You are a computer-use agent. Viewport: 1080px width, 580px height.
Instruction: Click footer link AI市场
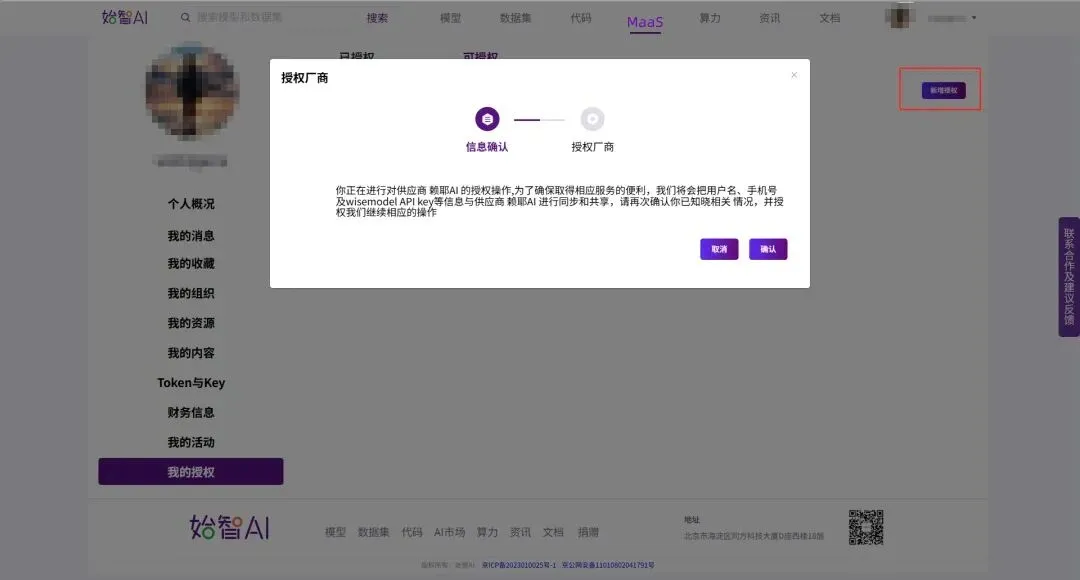[449, 532]
